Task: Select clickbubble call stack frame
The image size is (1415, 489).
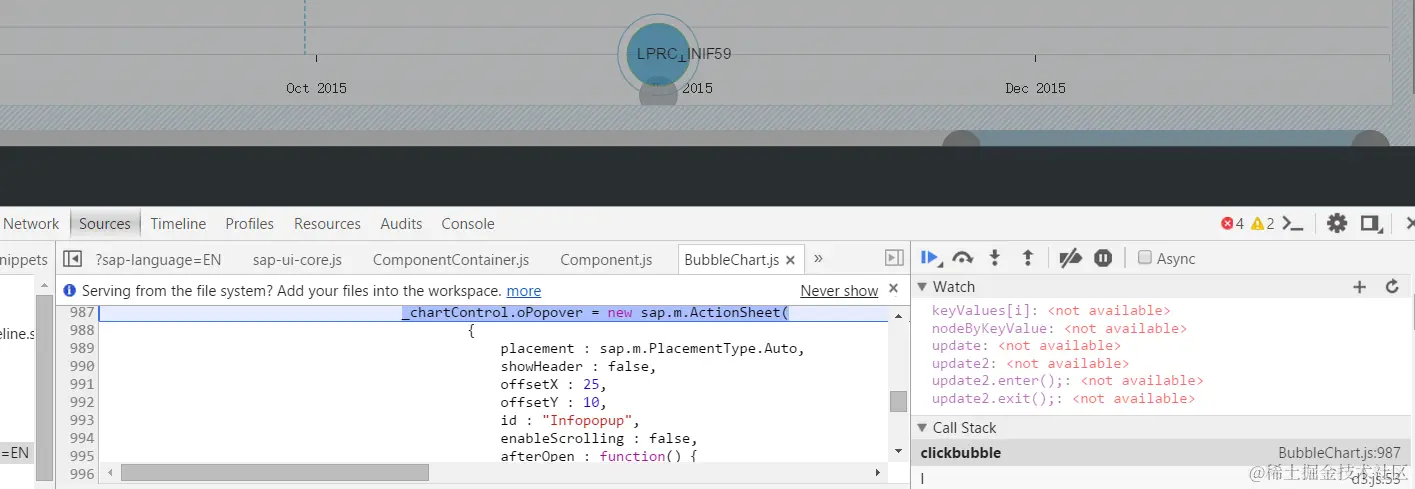Action: pyautogui.click(x=1161, y=453)
